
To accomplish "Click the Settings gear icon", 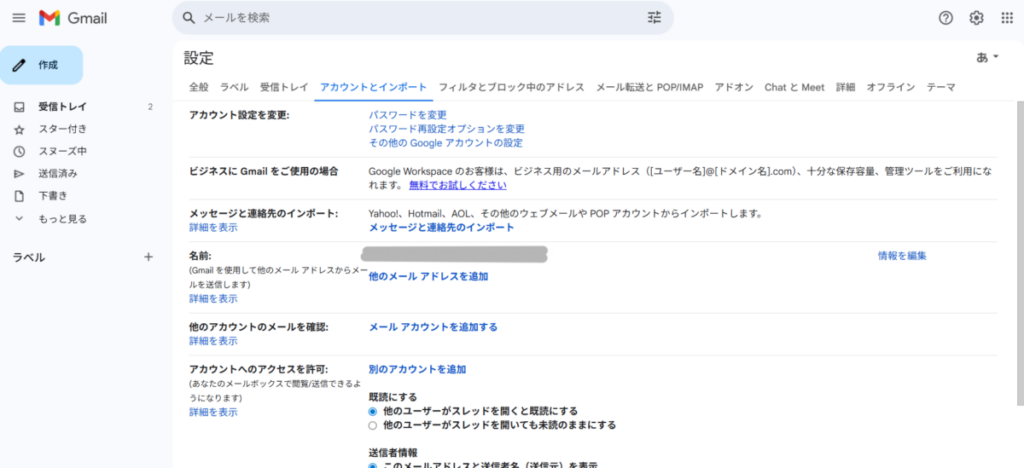I will coord(976,18).
